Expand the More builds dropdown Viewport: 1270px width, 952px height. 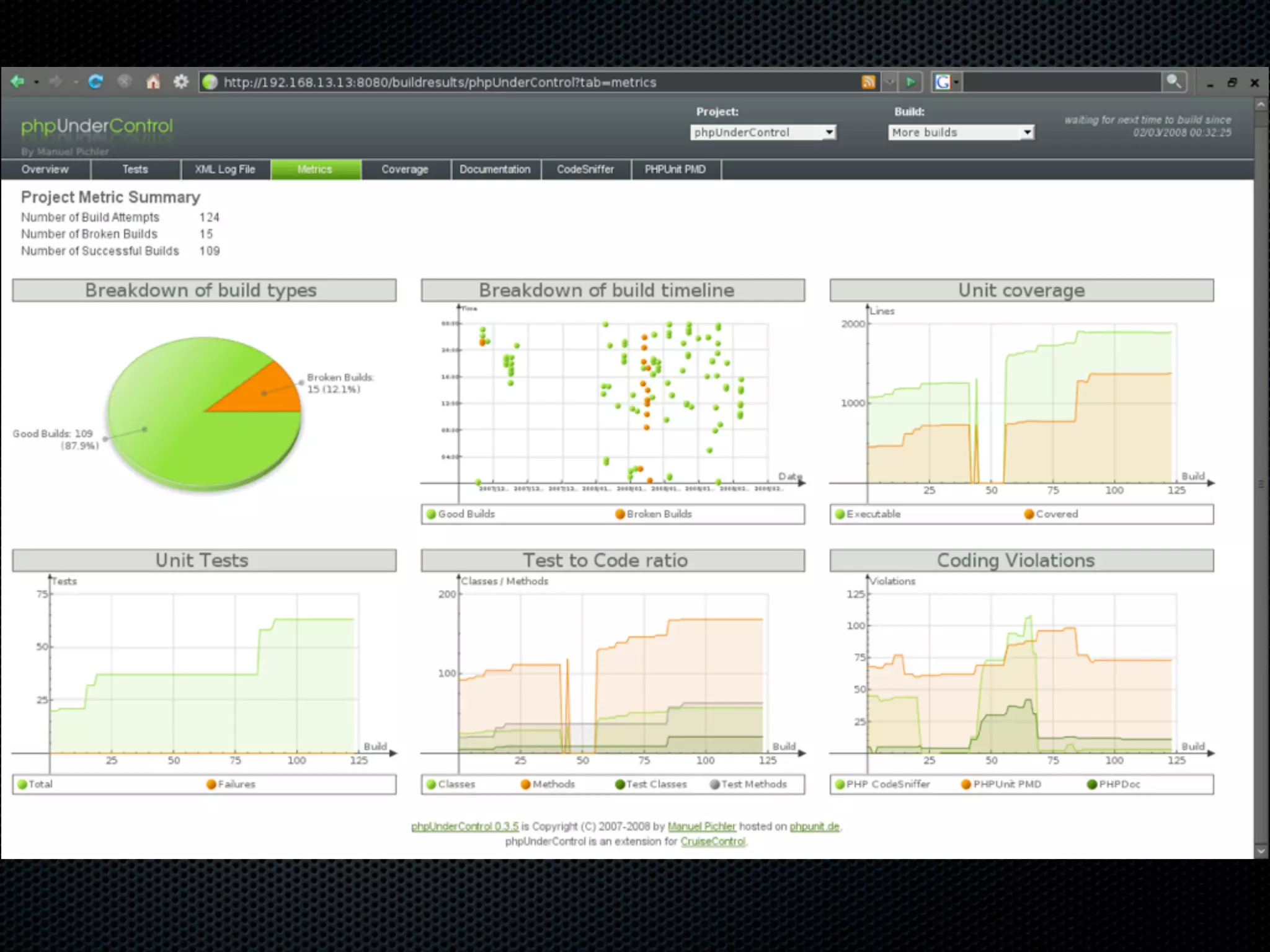tap(961, 132)
